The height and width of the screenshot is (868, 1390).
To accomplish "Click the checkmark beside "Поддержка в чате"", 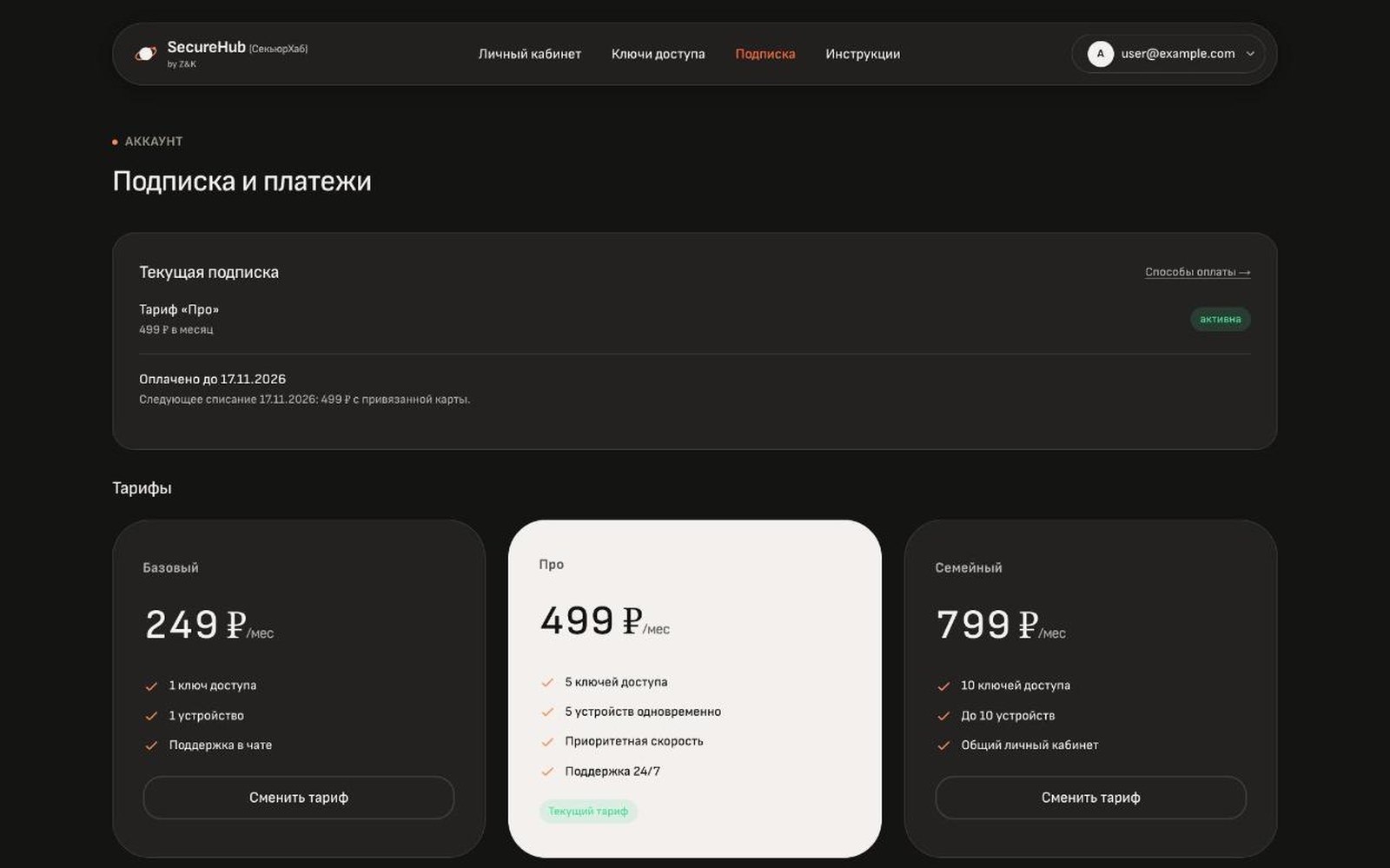I will (x=151, y=745).
